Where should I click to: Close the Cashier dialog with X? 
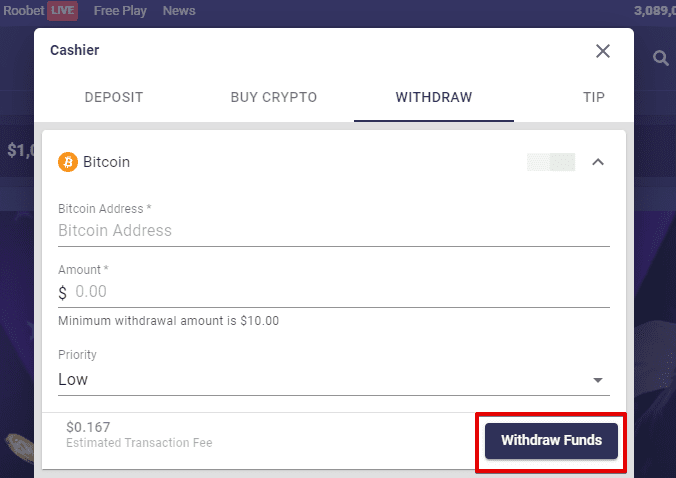click(x=603, y=51)
